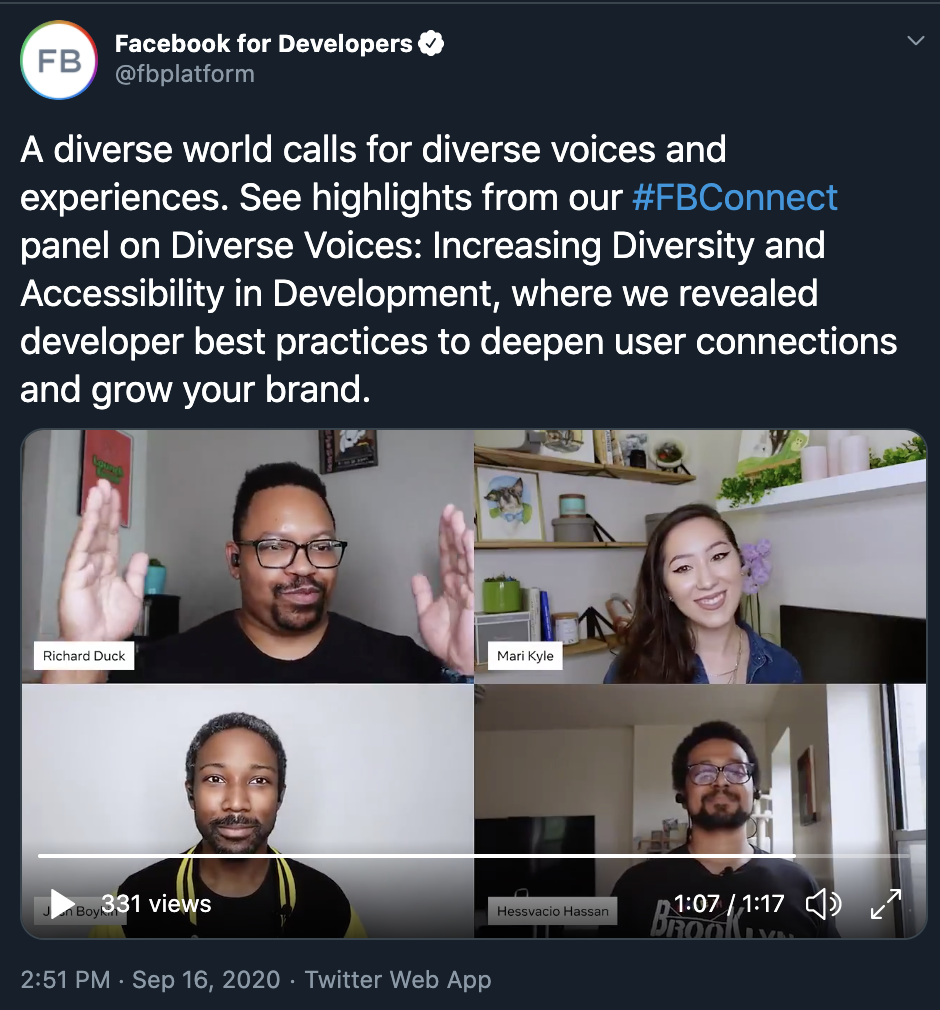The width and height of the screenshot is (940, 1010).
Task: Click the tweet body text
Action: (459, 269)
